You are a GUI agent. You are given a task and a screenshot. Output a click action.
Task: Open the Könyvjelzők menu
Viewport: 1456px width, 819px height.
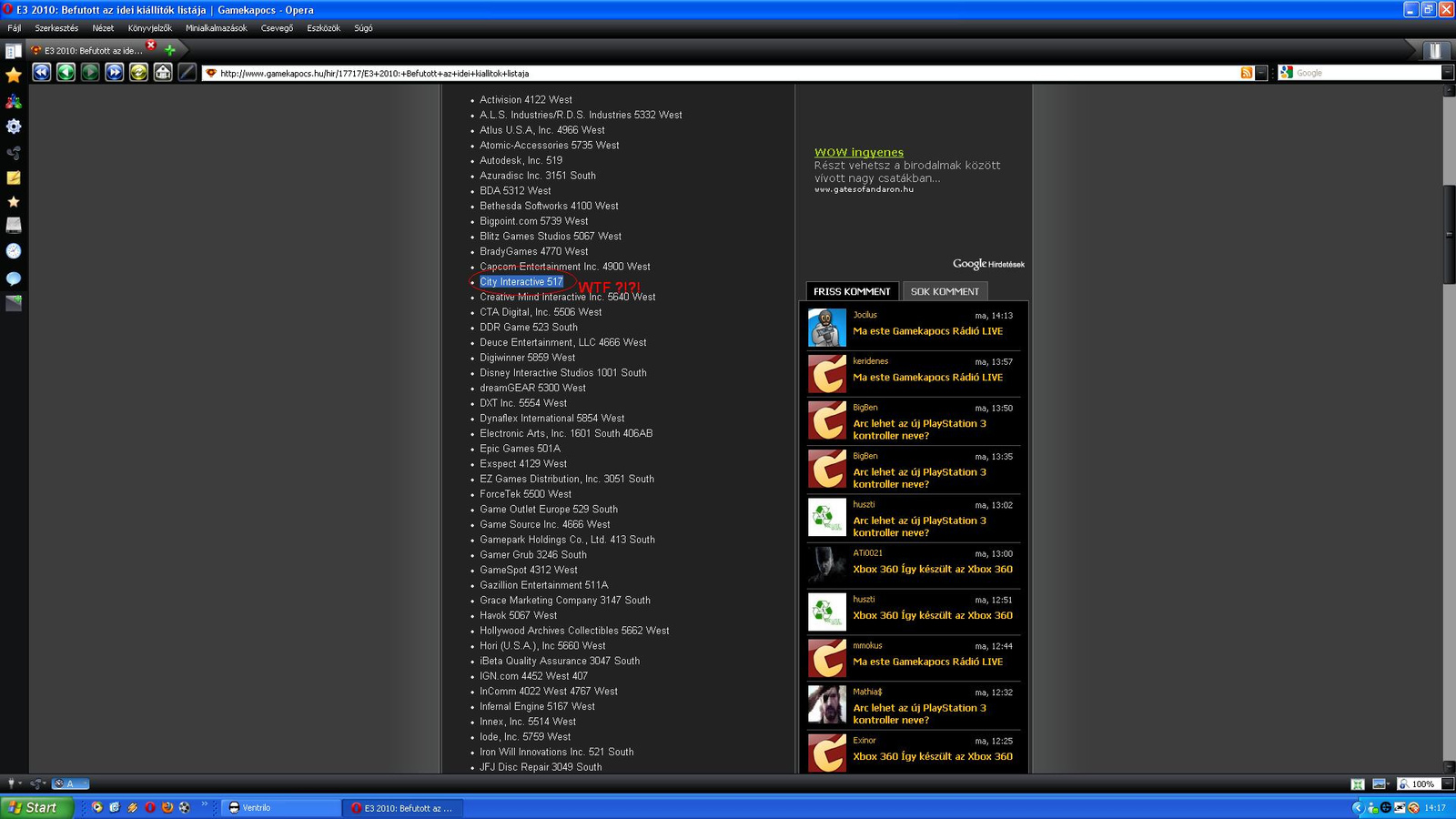point(150,28)
